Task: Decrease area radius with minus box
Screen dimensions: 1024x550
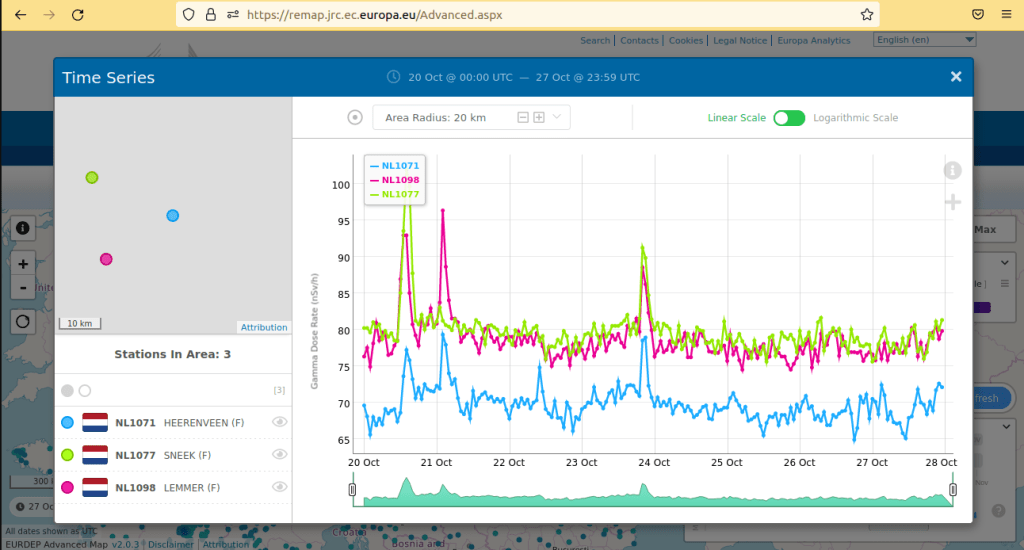Action: 522,118
